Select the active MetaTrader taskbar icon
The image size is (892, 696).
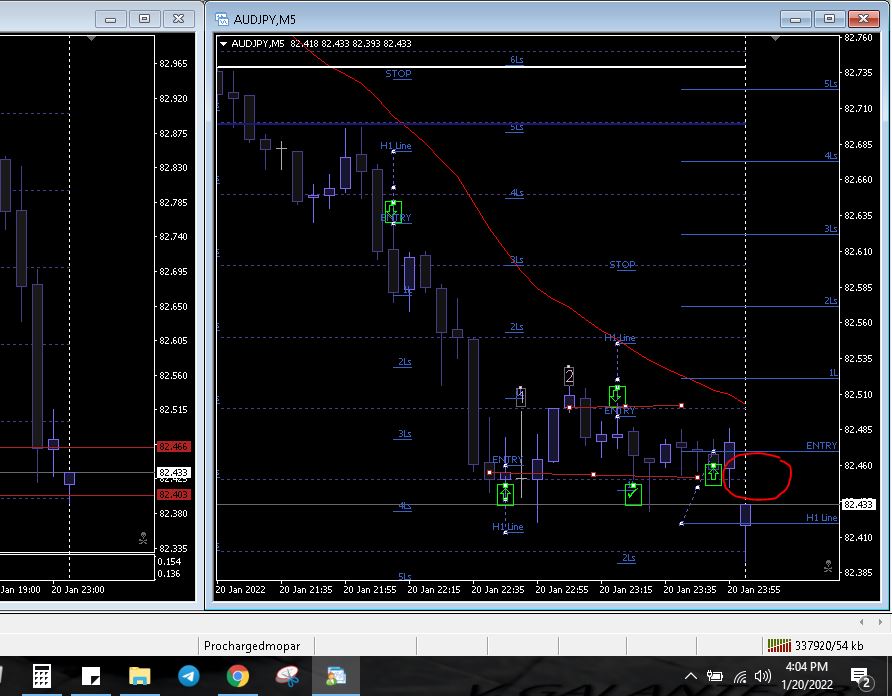pyautogui.click(x=336, y=676)
